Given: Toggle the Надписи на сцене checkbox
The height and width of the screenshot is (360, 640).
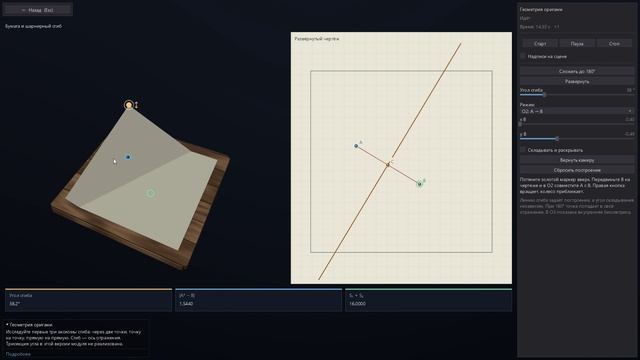Looking at the screenshot, I should tap(523, 56).
